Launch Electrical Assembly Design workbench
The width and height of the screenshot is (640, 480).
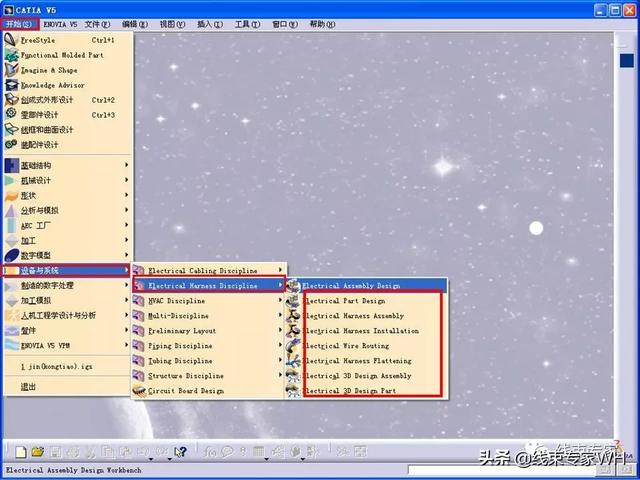[x=367, y=286]
